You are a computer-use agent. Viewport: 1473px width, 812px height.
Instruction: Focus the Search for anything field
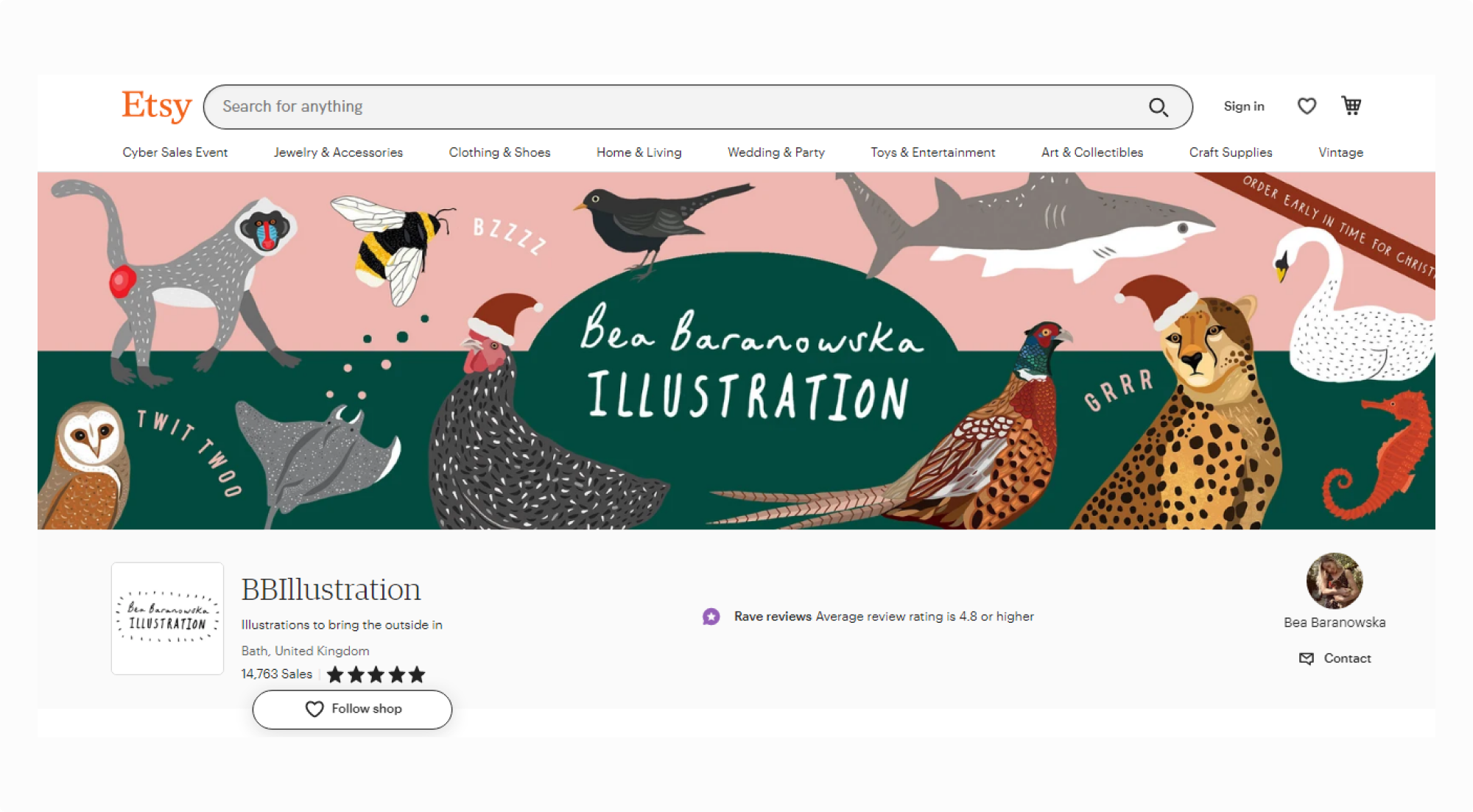tap(697, 107)
